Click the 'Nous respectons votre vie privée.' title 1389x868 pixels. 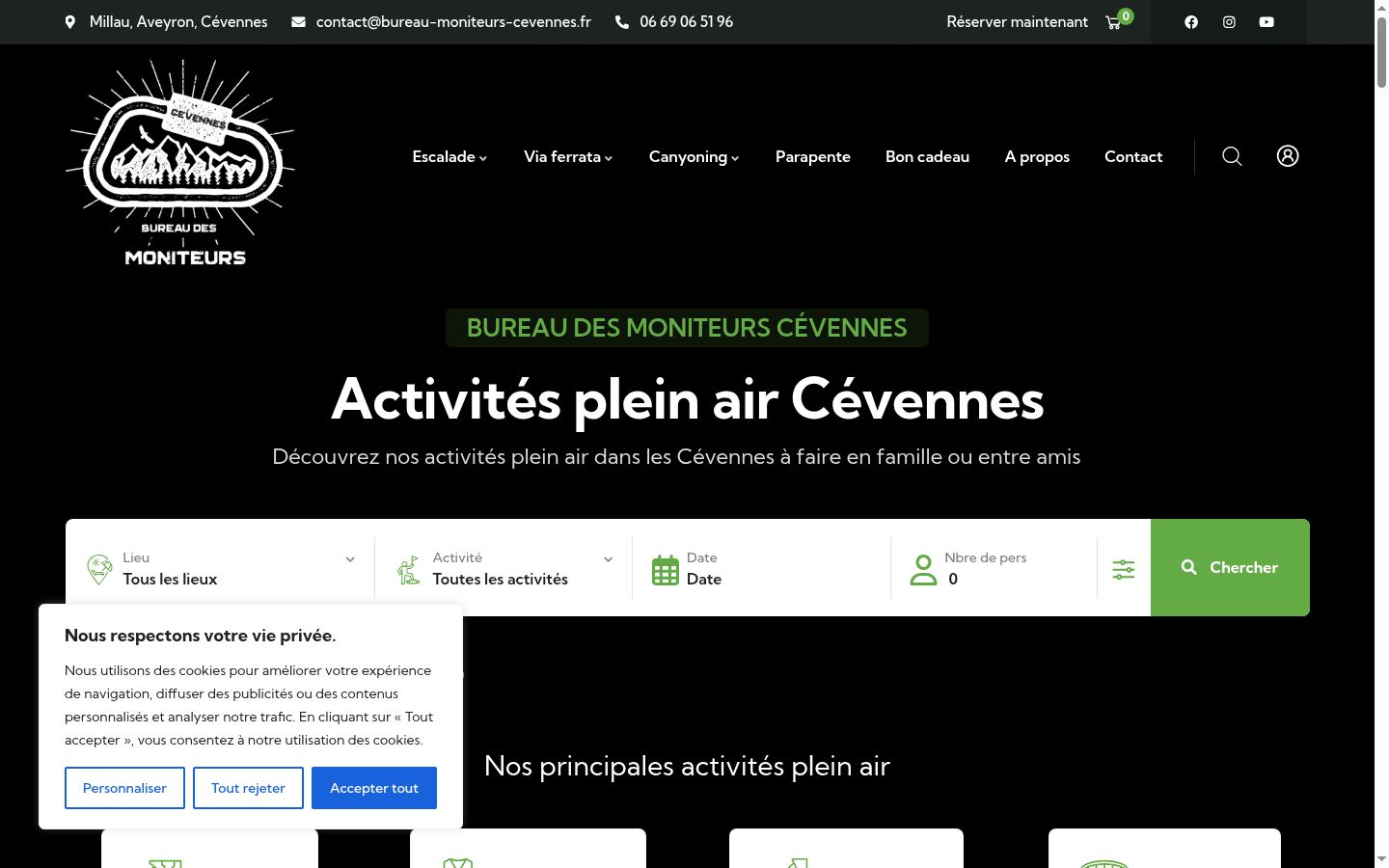pyautogui.click(x=201, y=636)
